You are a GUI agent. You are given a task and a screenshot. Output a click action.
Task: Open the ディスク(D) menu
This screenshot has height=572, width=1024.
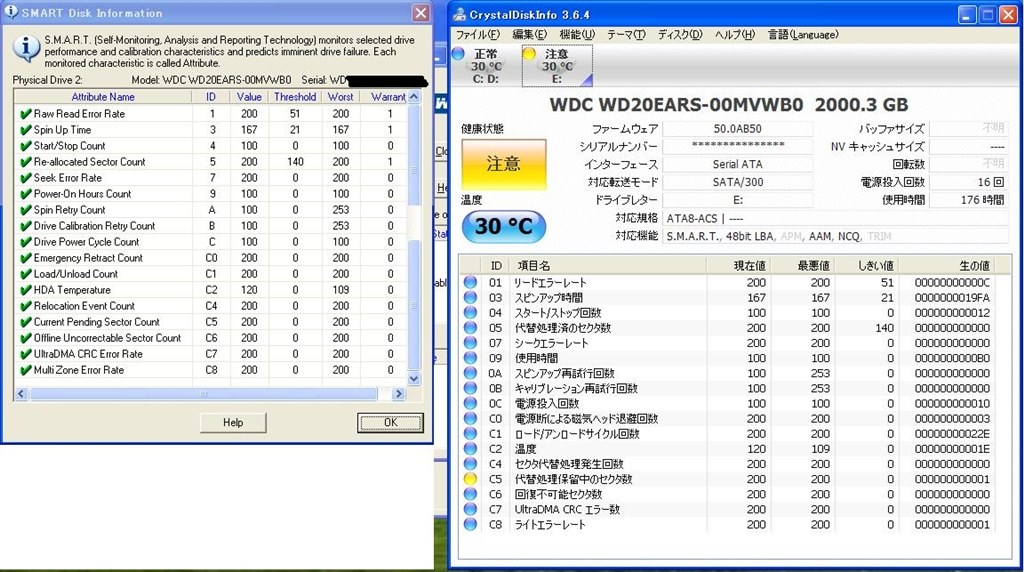[x=680, y=35]
